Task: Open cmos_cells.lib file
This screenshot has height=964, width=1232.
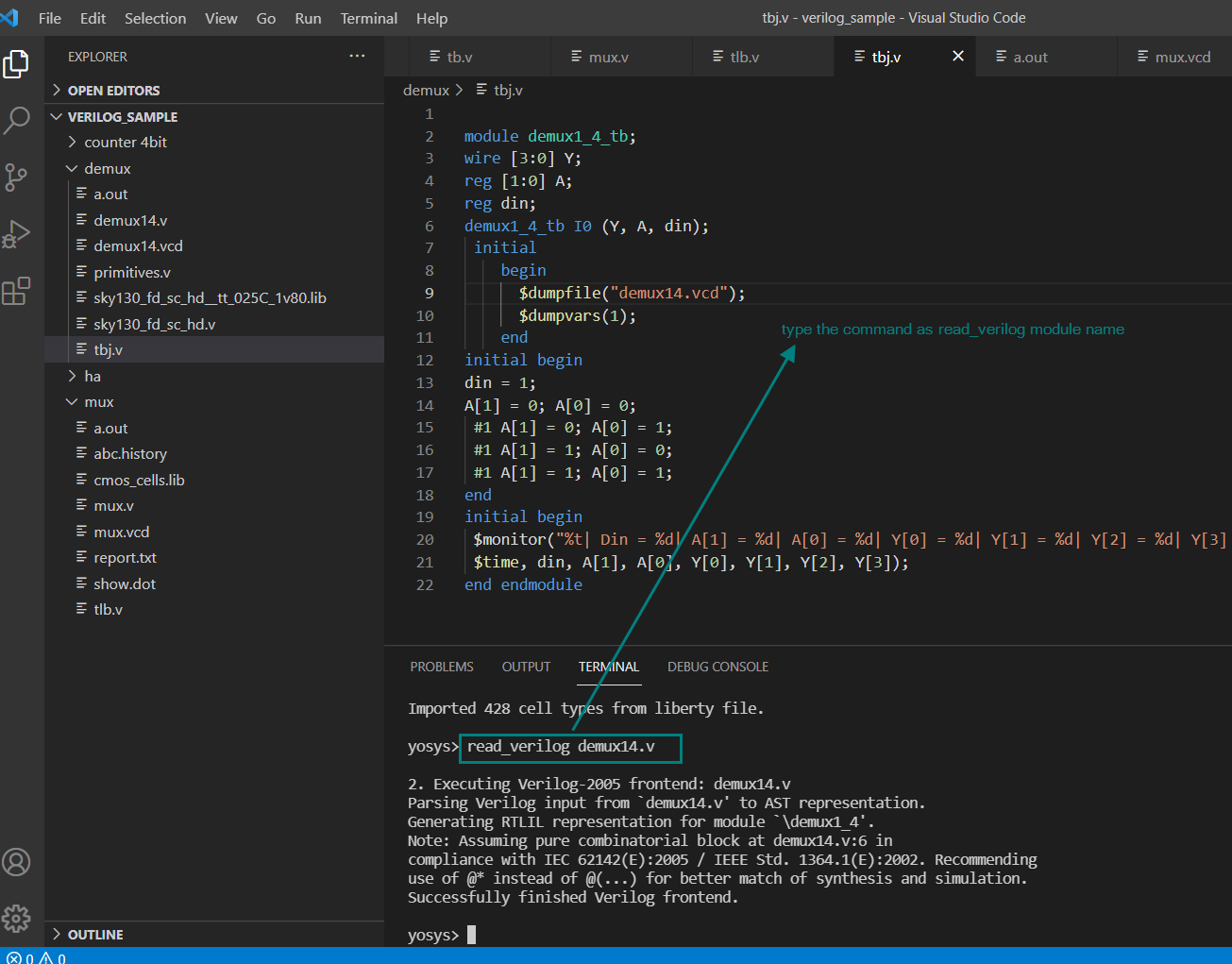Action: click(214, 480)
